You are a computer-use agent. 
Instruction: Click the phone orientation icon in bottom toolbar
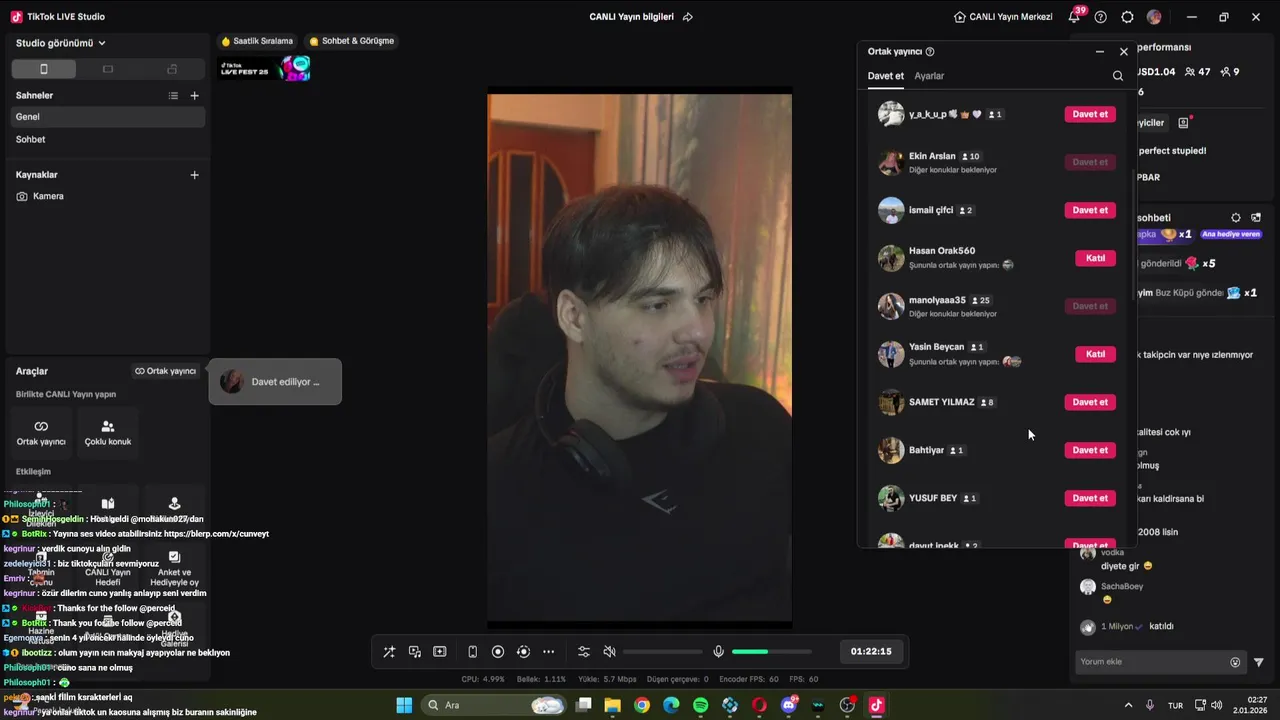point(473,652)
